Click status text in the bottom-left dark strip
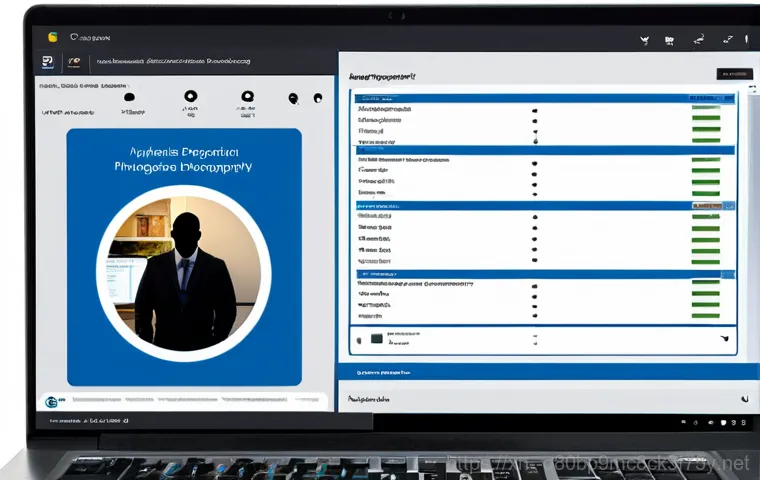The image size is (760, 480). tap(89, 421)
